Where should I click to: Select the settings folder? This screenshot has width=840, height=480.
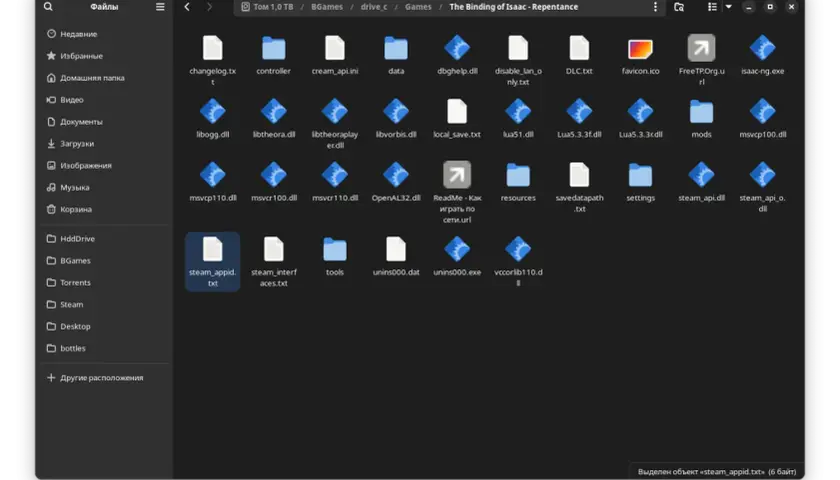640,181
